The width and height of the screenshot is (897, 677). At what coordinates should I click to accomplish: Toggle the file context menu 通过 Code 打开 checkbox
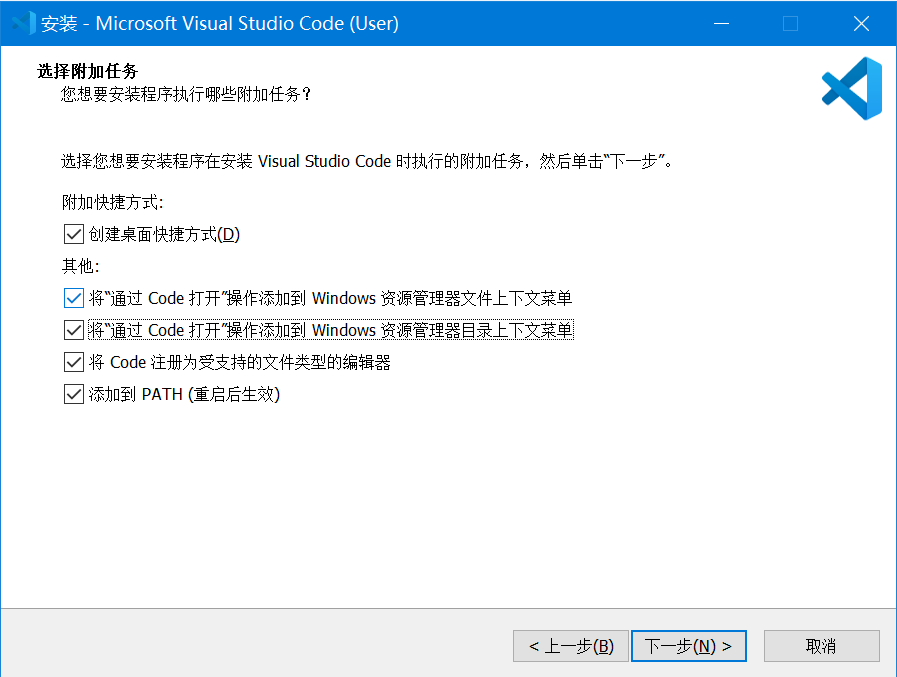coord(73,297)
